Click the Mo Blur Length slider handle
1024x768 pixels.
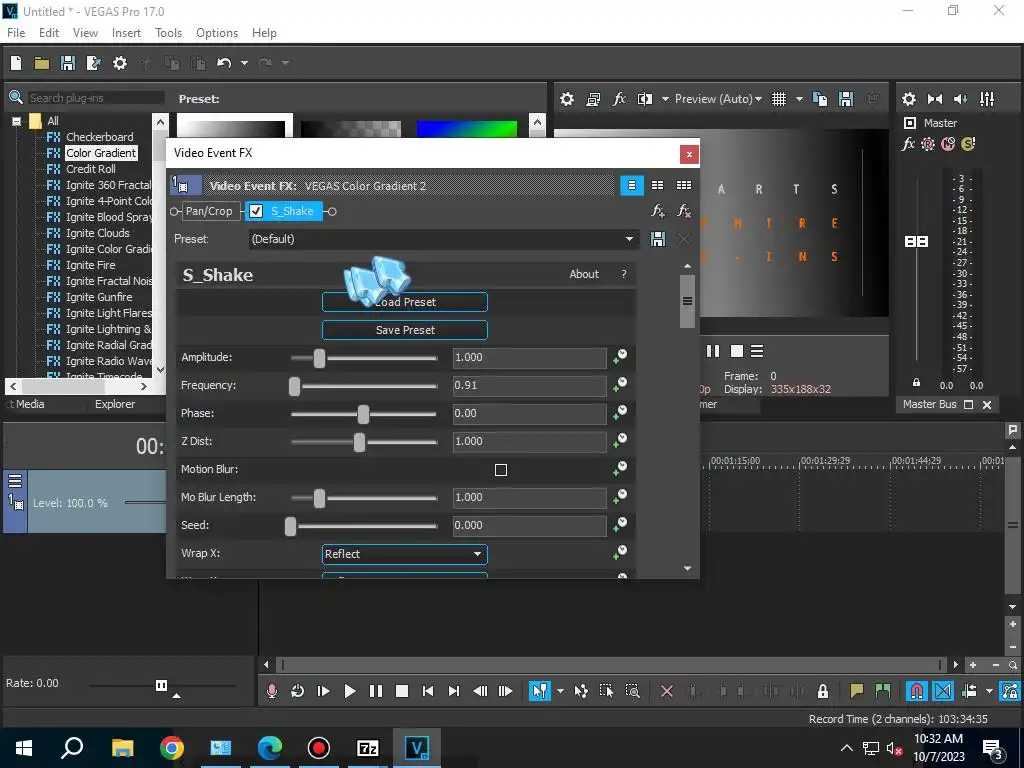[x=319, y=498]
